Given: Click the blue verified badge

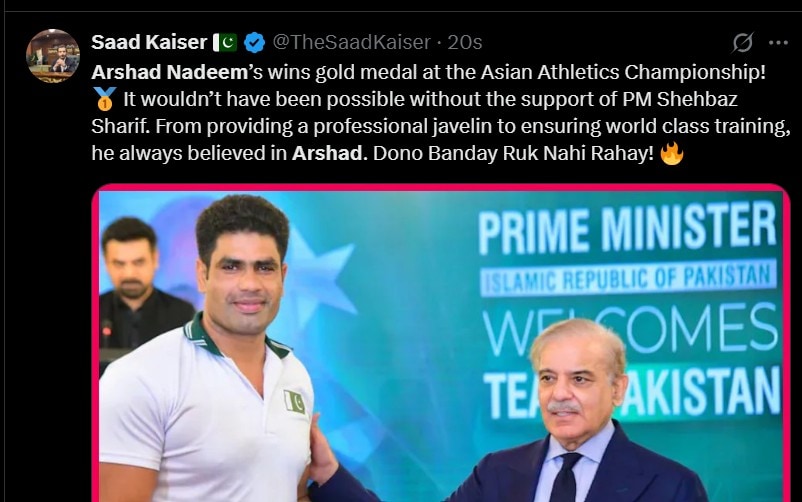Looking at the screenshot, I should 254,42.
